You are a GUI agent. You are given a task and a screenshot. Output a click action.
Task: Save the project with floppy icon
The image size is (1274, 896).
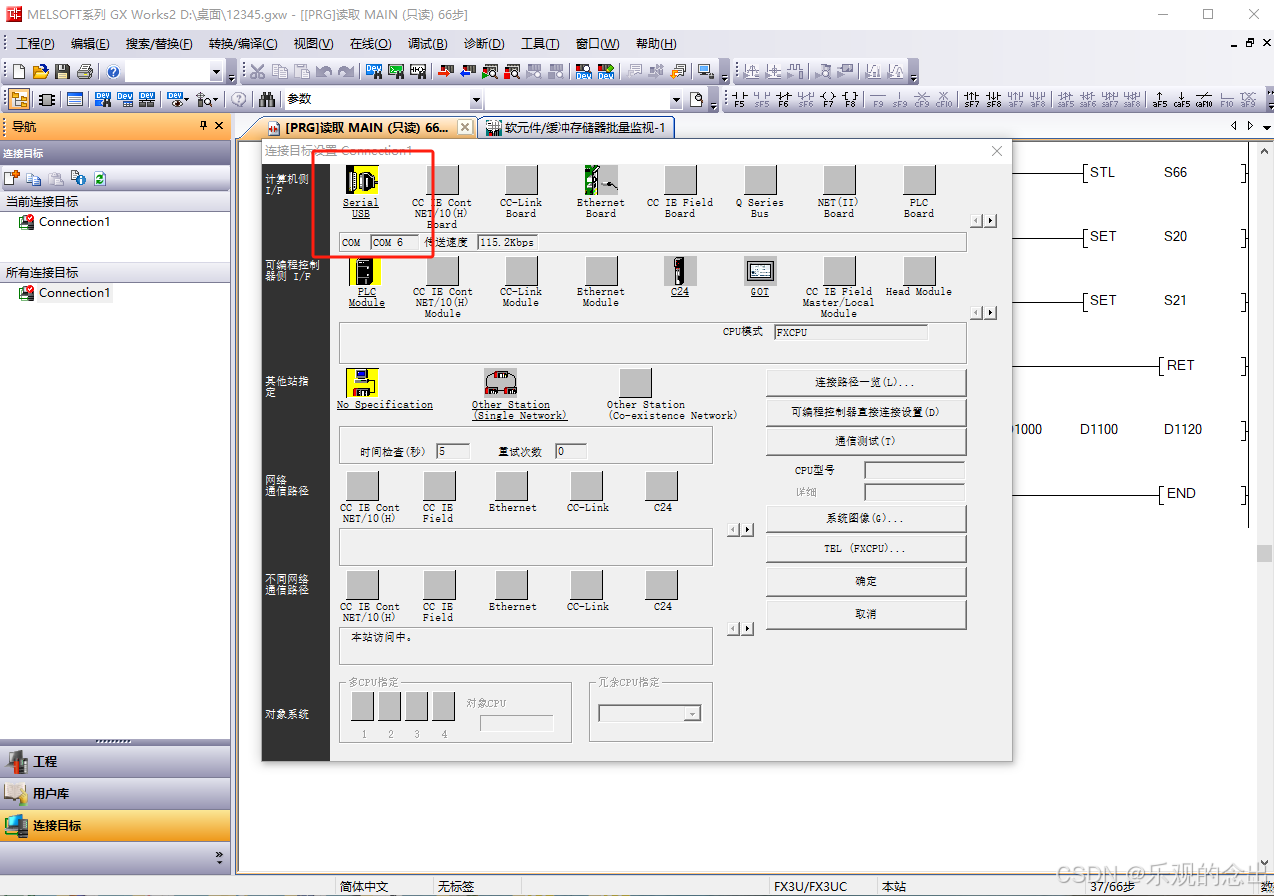pos(62,72)
